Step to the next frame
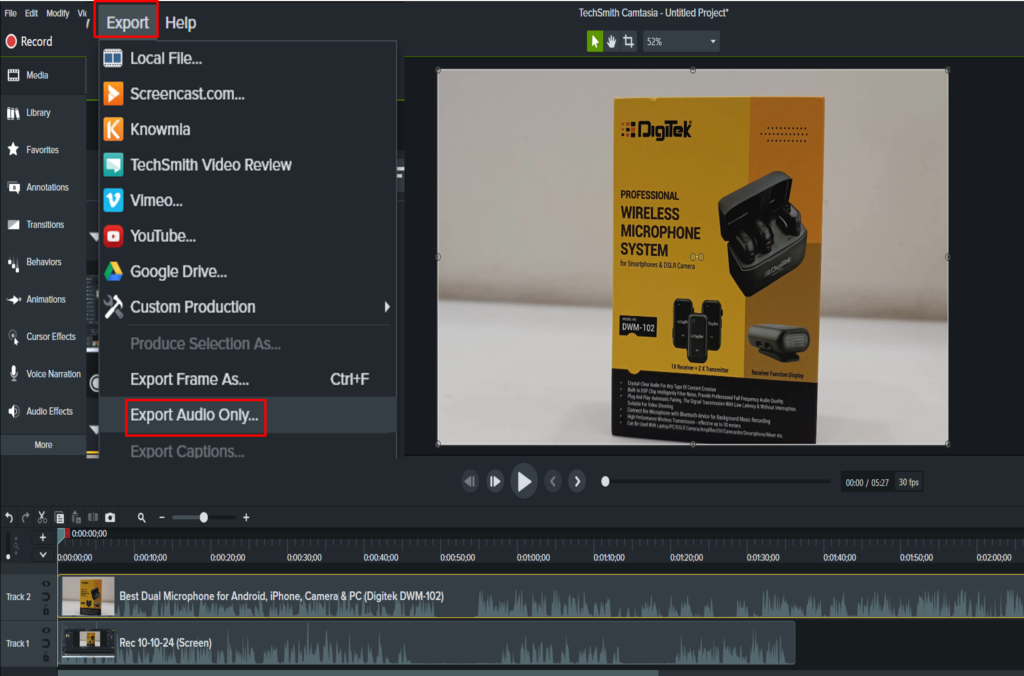The width and height of the screenshot is (1024, 676). tap(495, 482)
